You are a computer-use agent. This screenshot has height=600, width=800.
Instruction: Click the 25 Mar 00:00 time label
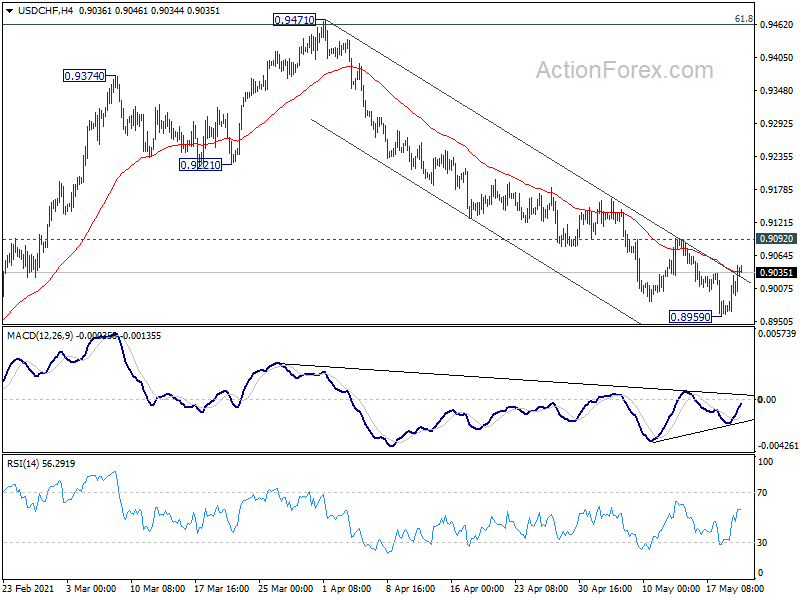(286, 589)
